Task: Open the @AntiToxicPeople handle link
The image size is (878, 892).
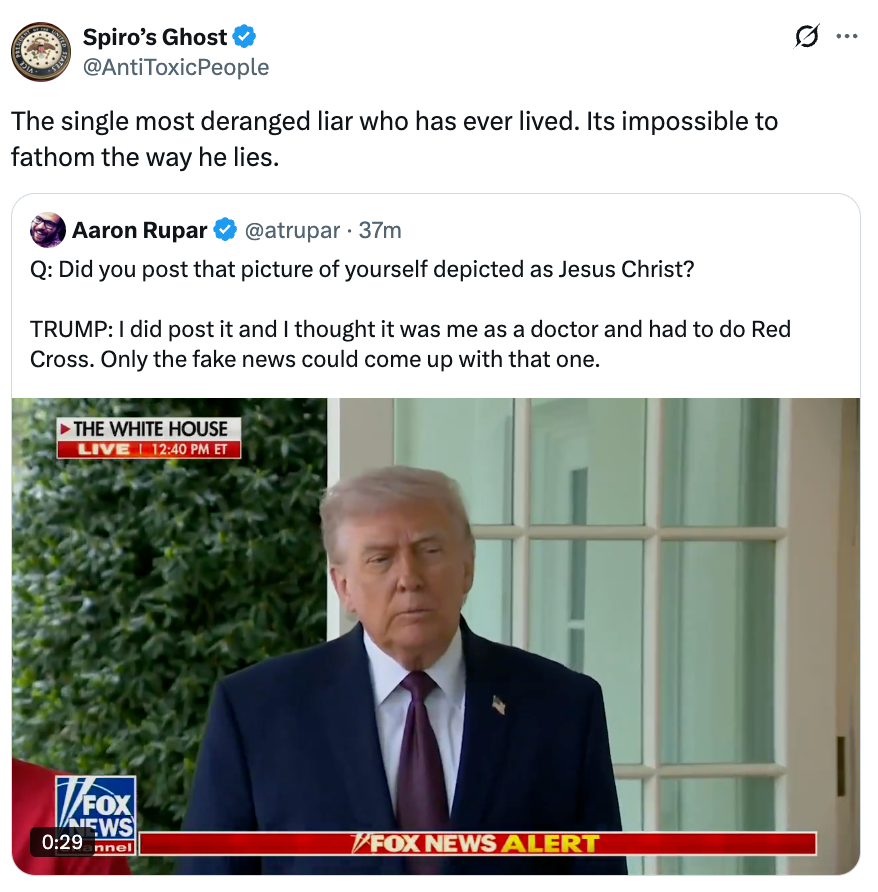Action: 176,67
